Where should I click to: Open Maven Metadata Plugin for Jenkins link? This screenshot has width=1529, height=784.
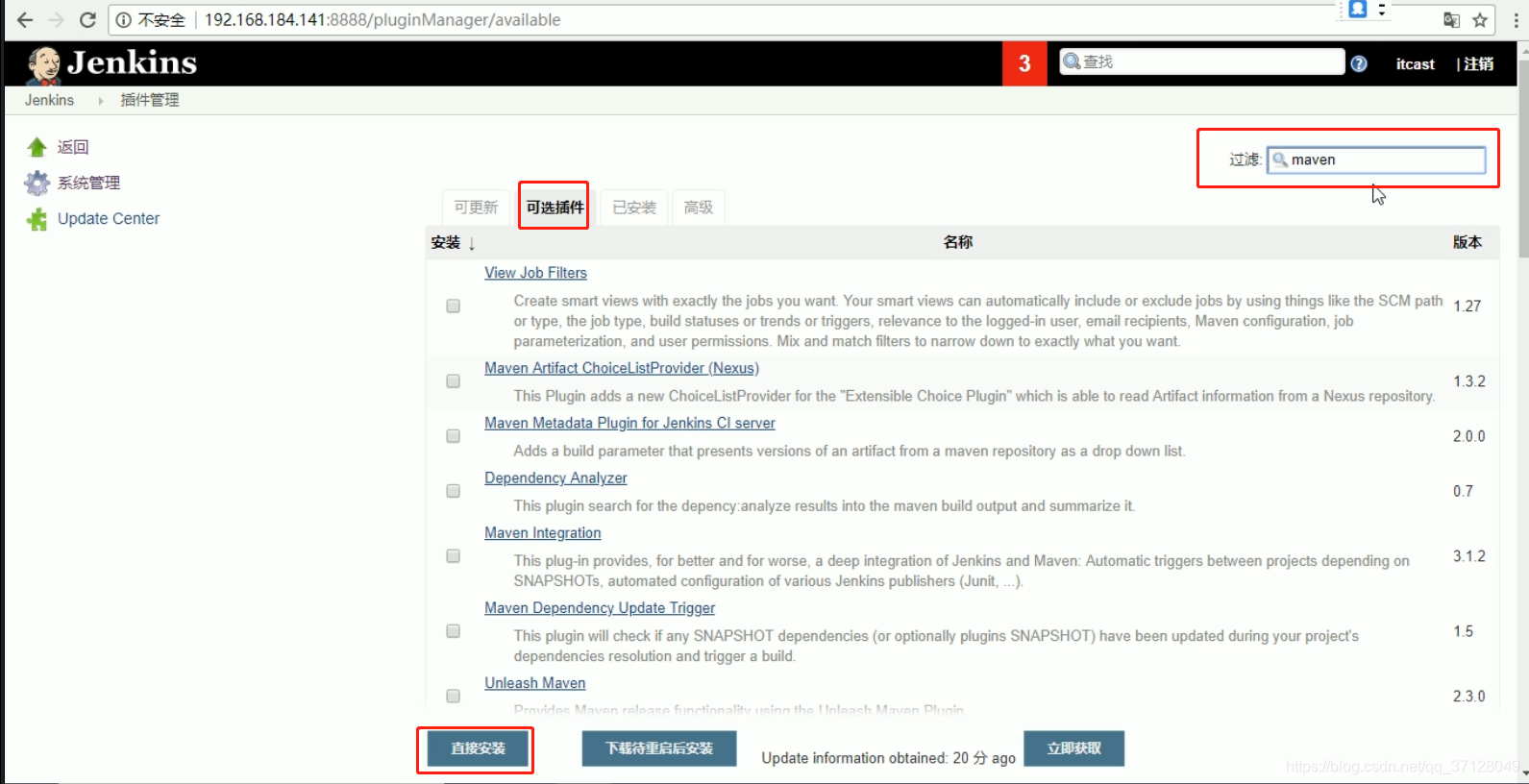tap(629, 423)
